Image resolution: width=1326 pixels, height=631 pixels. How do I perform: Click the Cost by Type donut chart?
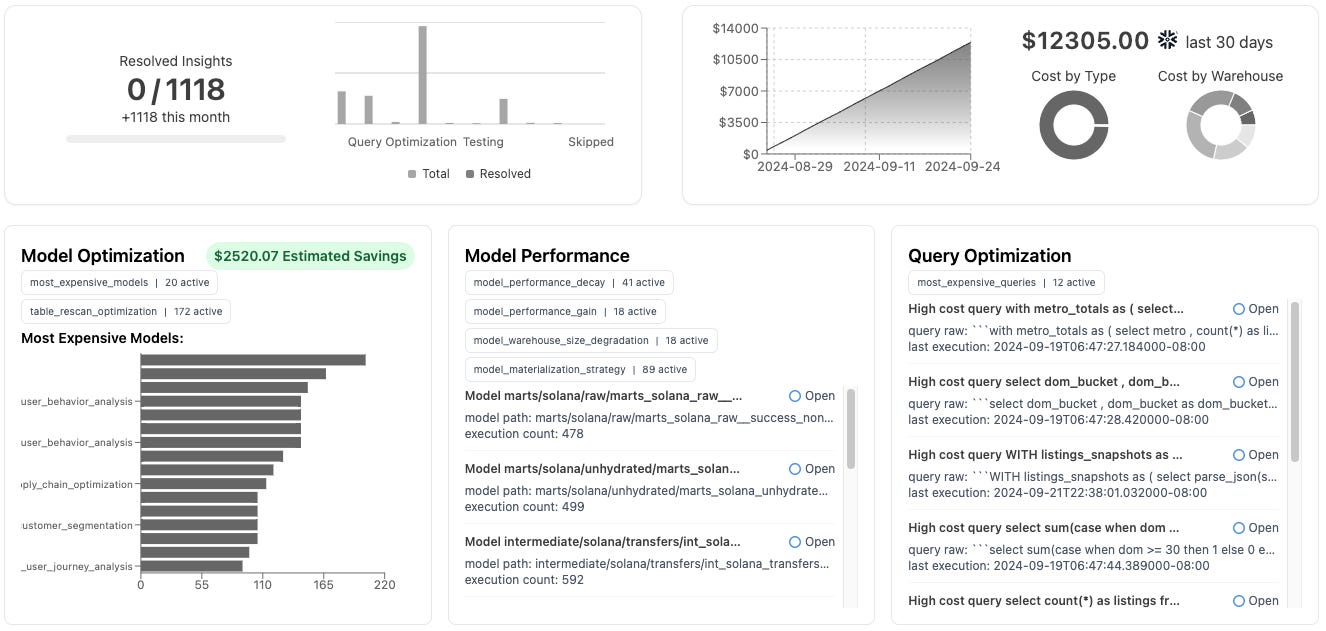click(1074, 125)
